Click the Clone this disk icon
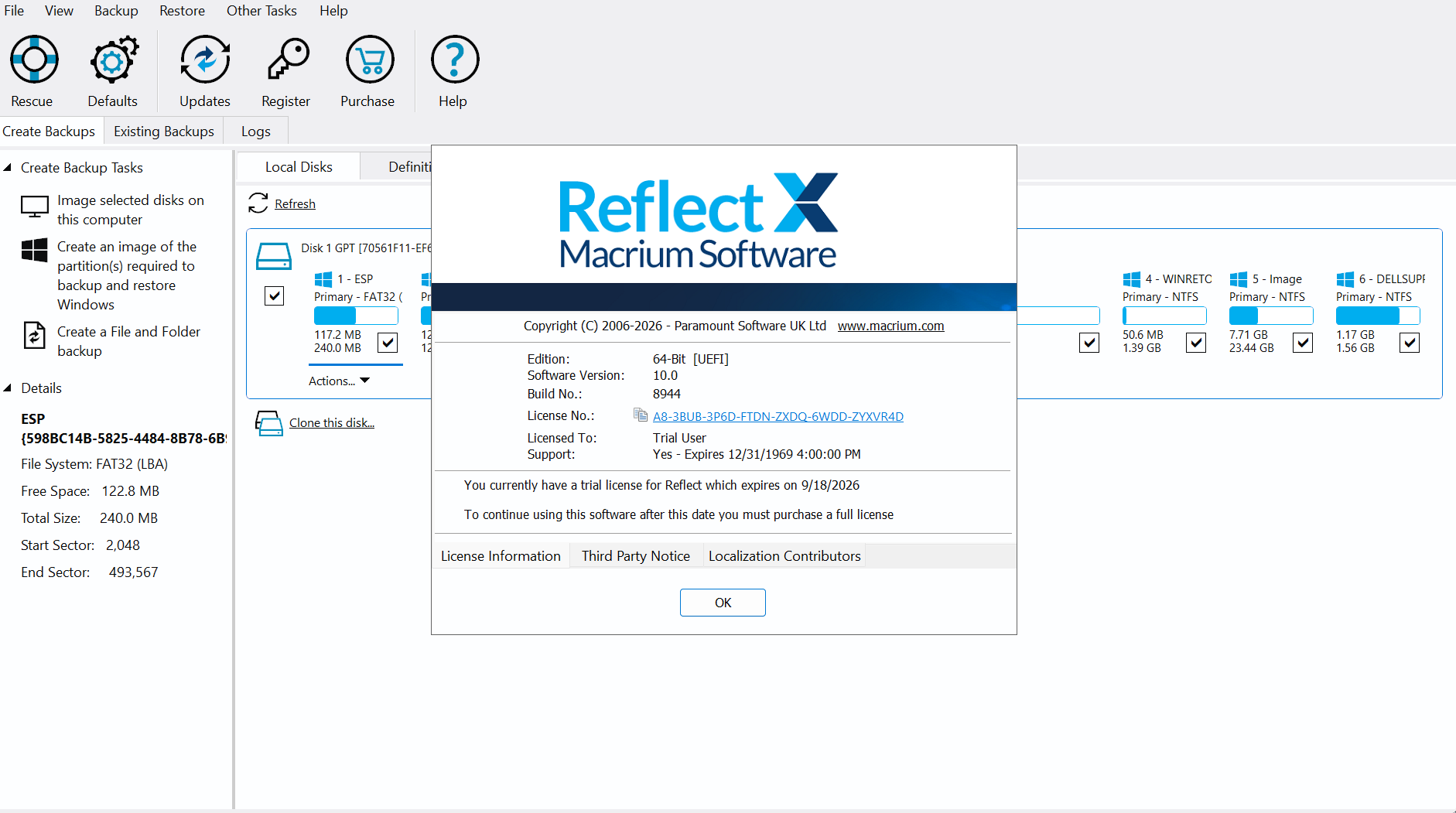The width and height of the screenshot is (1456, 813). click(x=269, y=423)
